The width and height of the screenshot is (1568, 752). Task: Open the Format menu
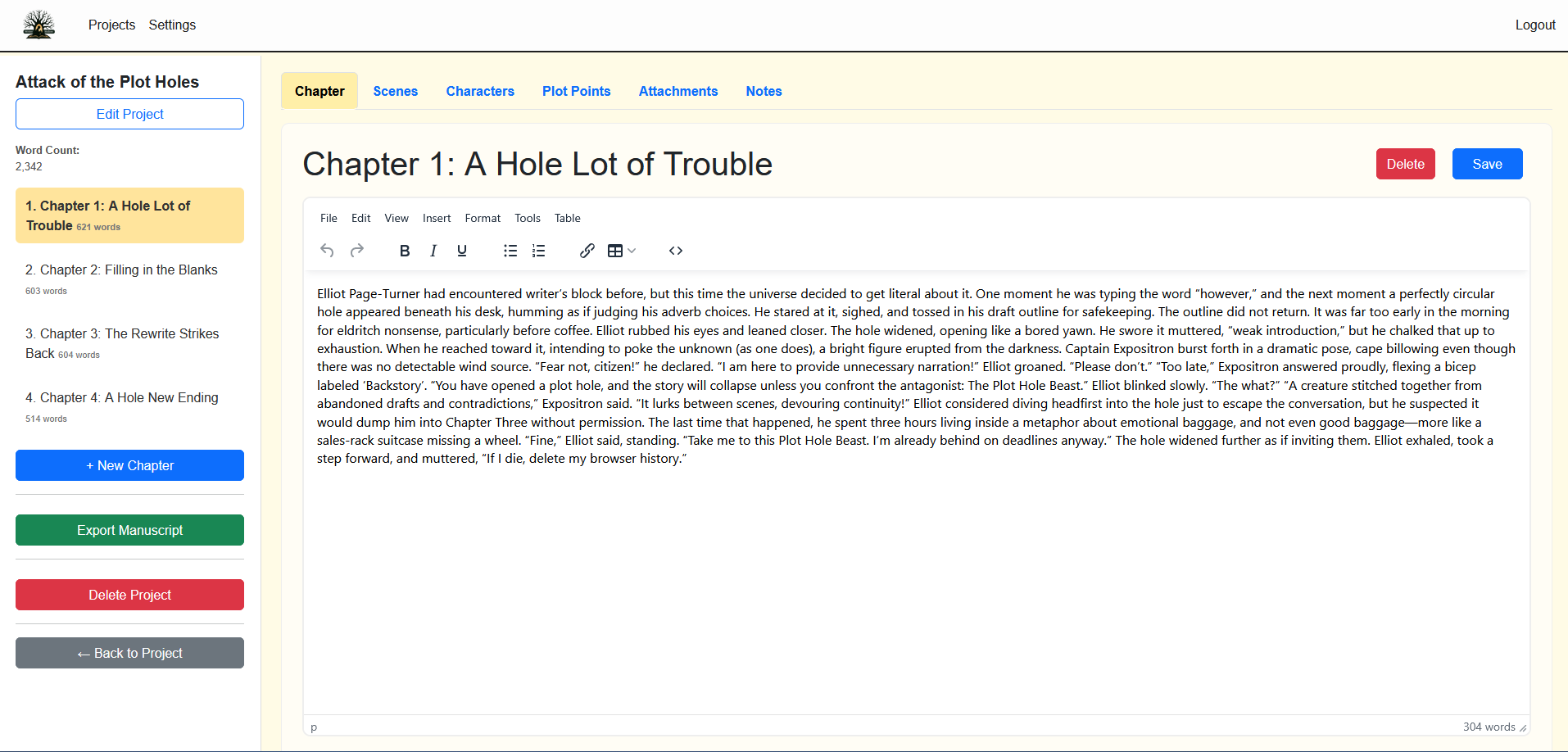coord(482,218)
